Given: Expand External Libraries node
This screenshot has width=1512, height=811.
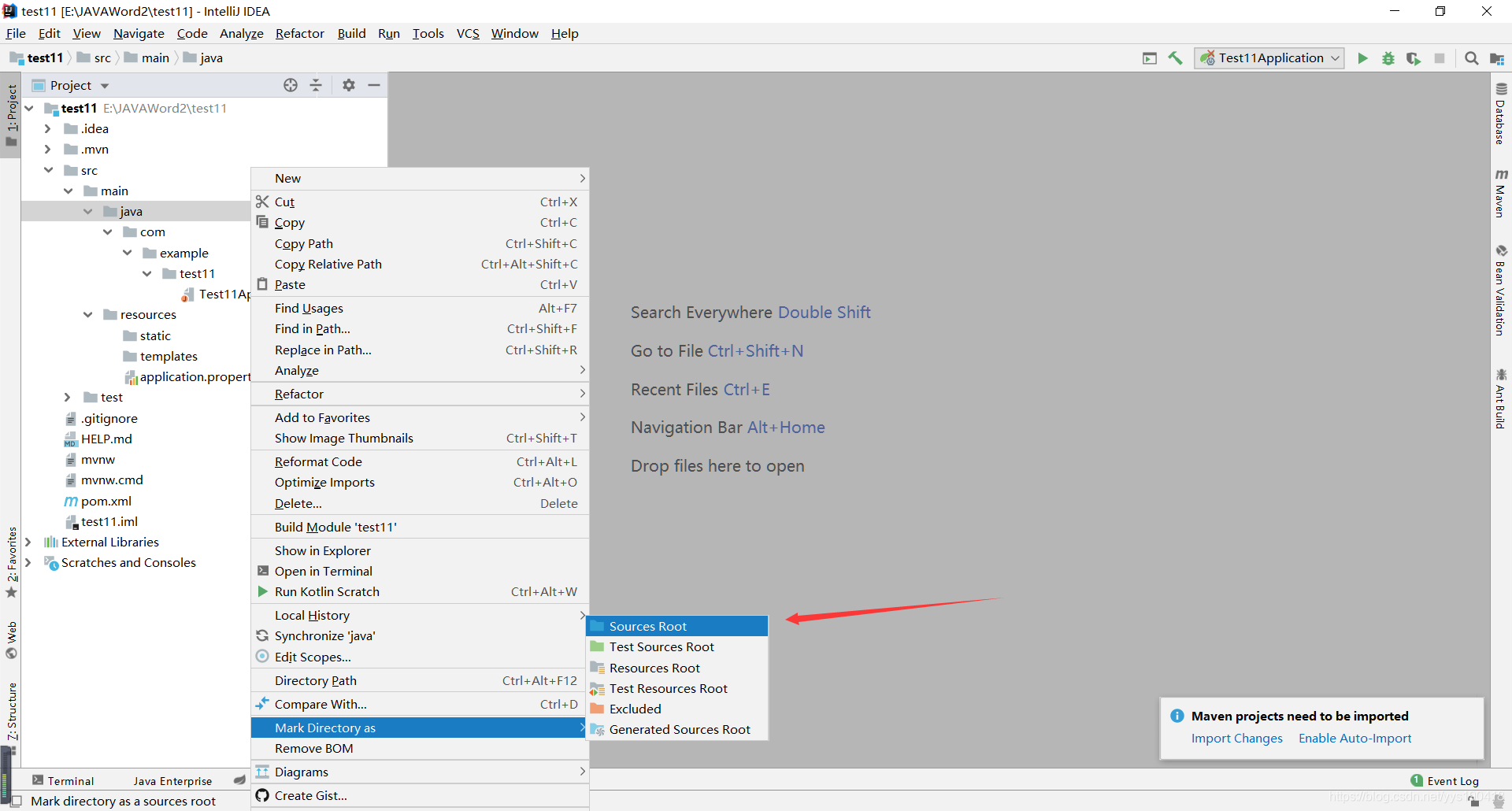Looking at the screenshot, I should click(28, 542).
